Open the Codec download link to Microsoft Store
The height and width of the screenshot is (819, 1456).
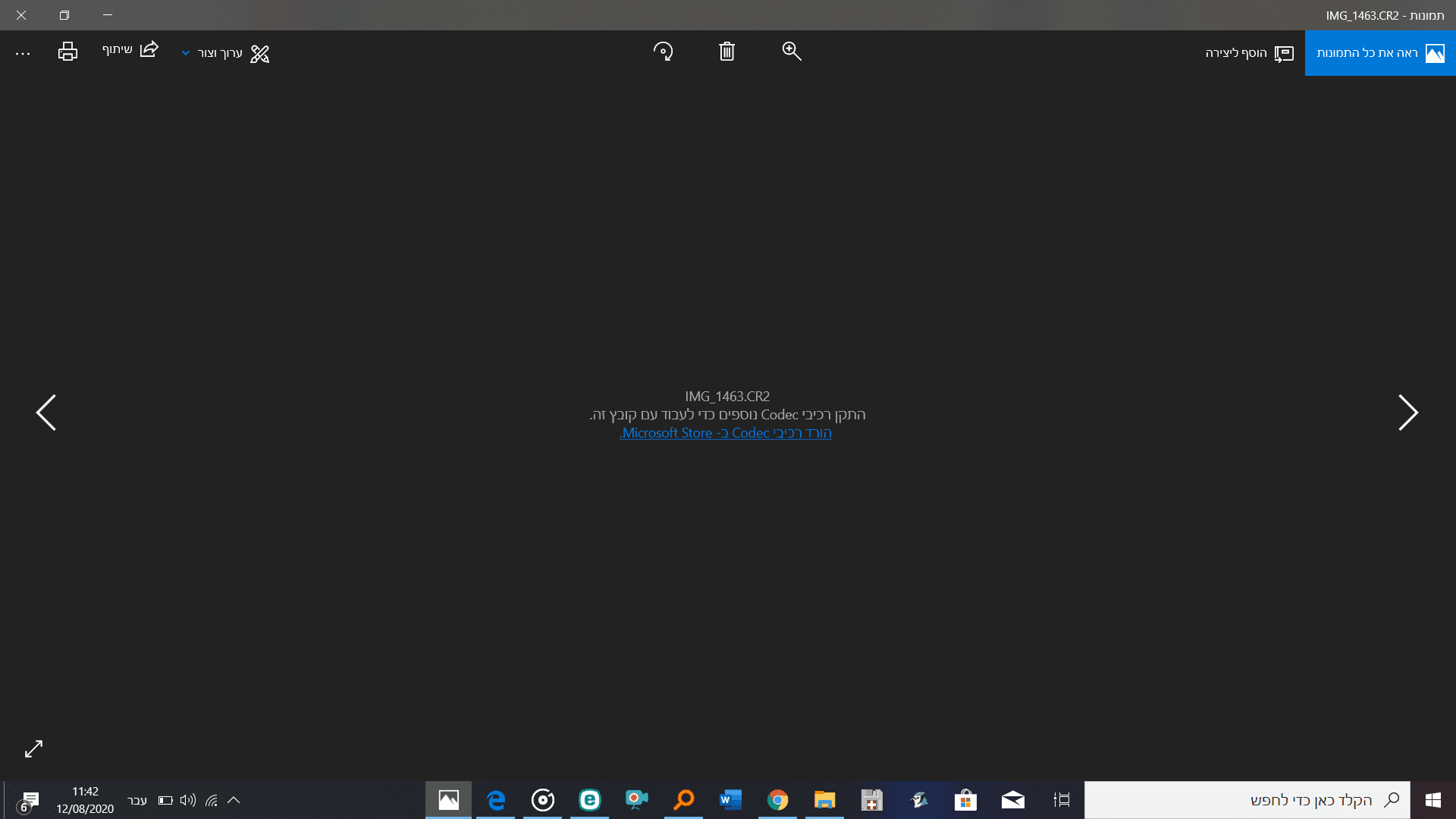tap(725, 433)
